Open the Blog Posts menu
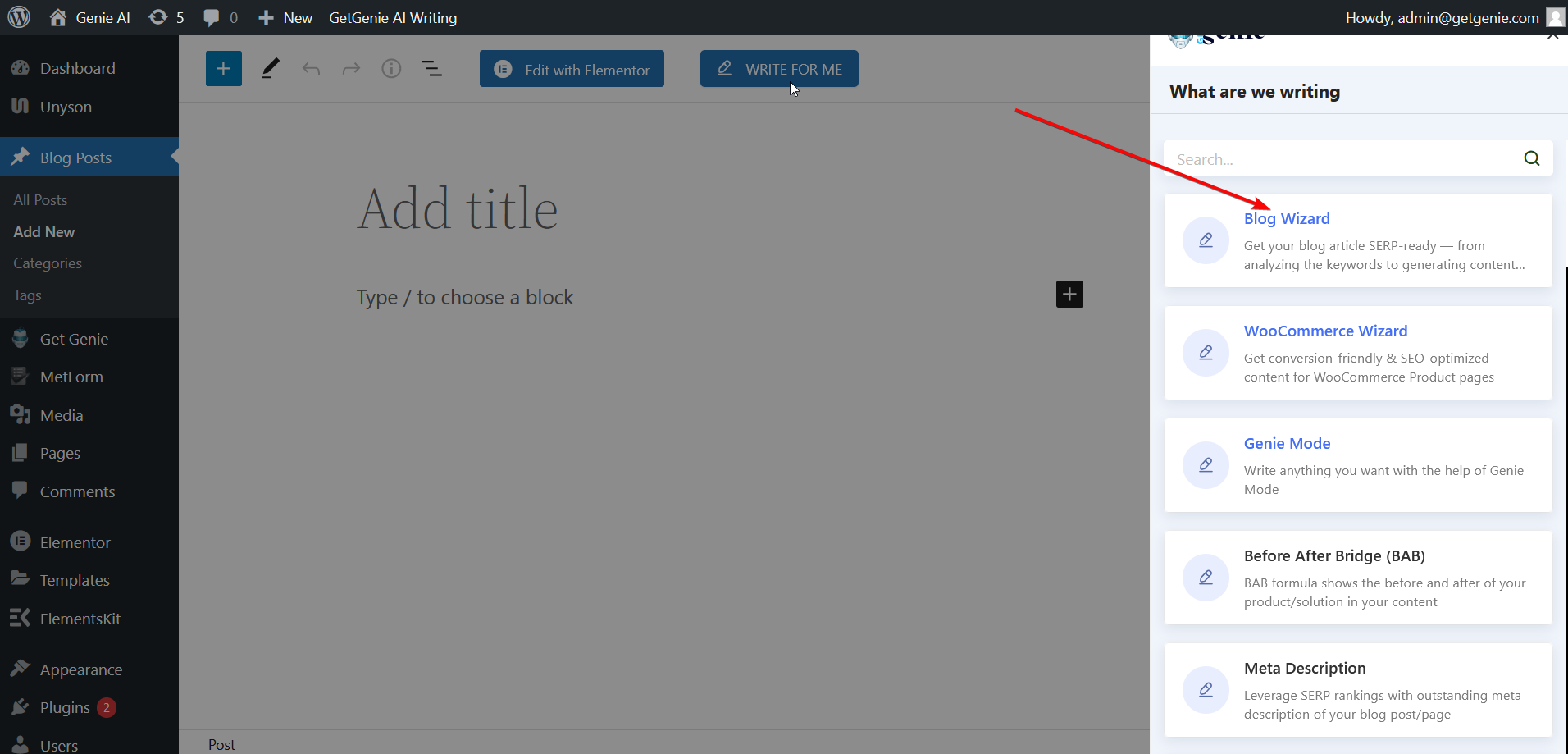Viewport: 1568px width, 754px height. pos(89,158)
